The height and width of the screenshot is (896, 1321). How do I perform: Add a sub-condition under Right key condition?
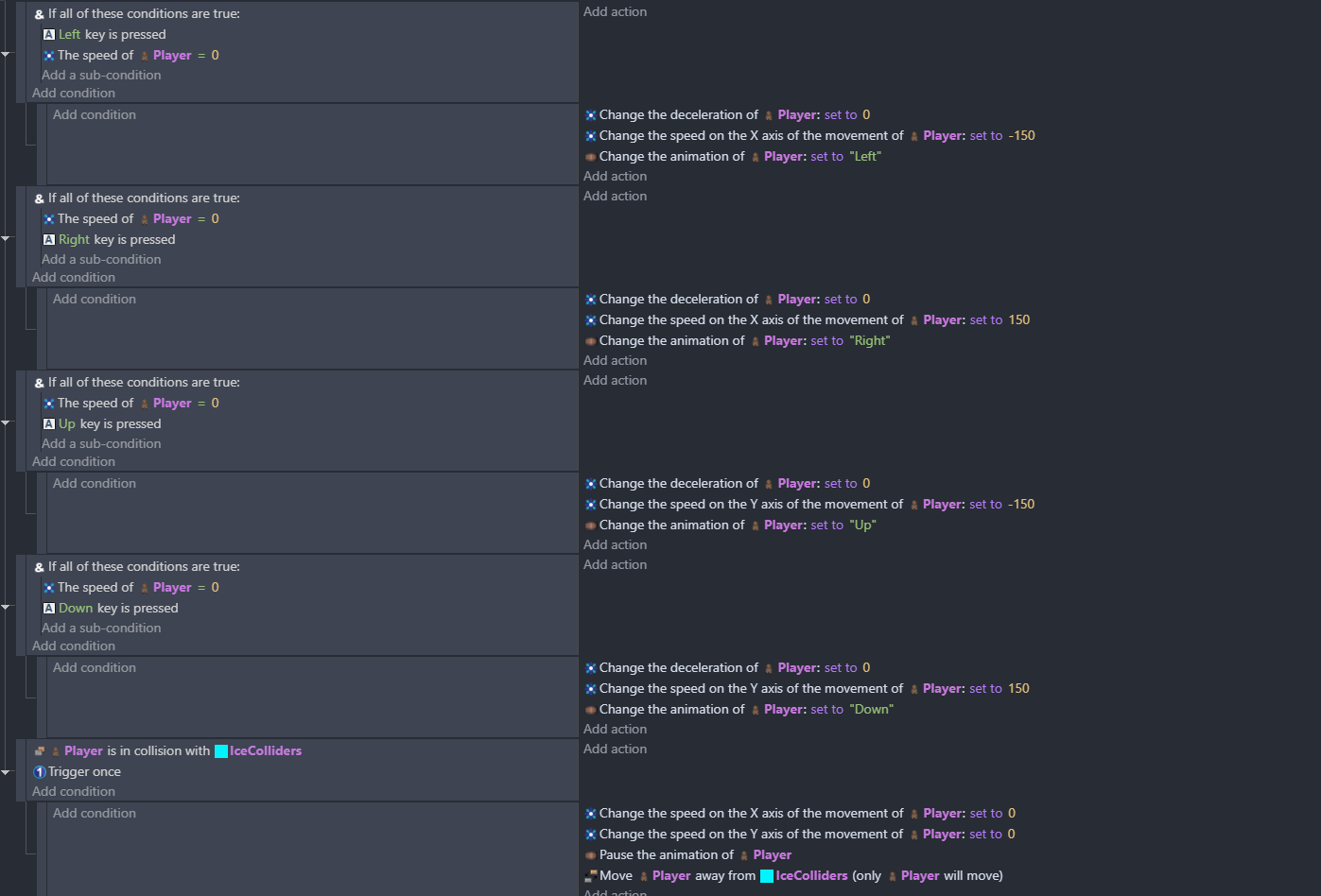coord(101,260)
